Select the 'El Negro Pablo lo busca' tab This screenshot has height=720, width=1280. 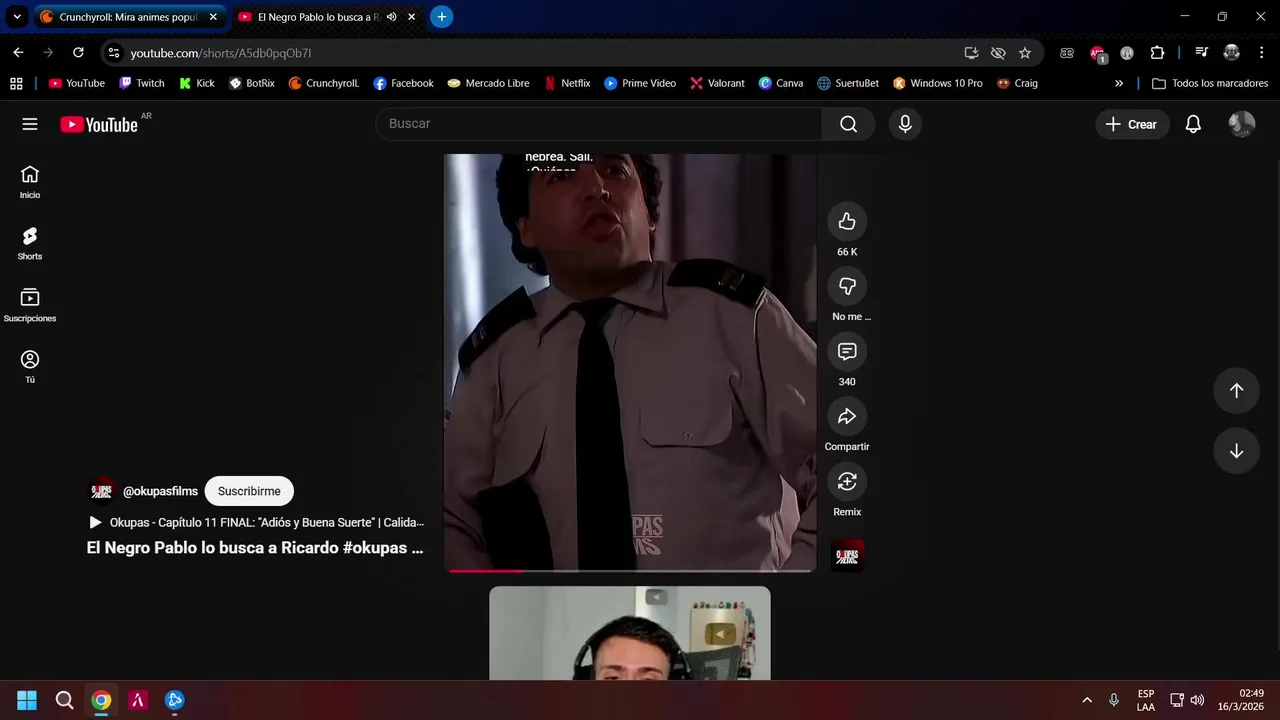pos(318,17)
